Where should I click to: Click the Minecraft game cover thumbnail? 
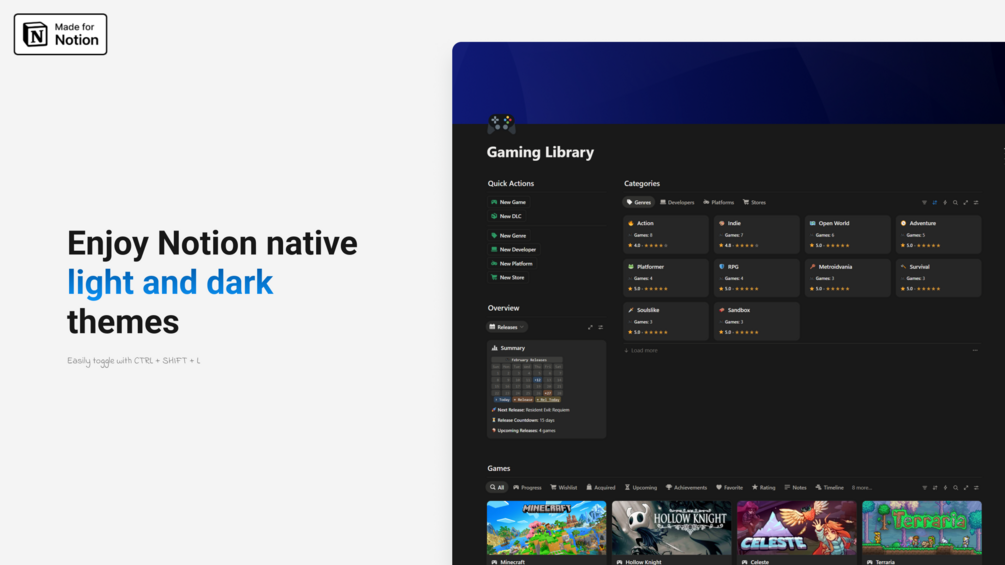point(546,528)
